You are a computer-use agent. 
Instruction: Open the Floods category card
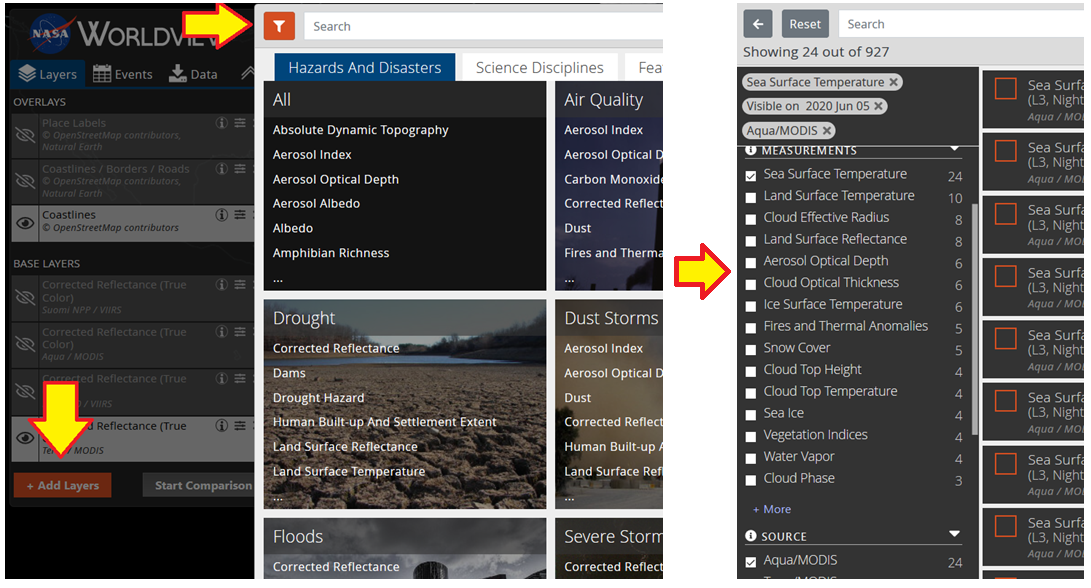point(405,548)
